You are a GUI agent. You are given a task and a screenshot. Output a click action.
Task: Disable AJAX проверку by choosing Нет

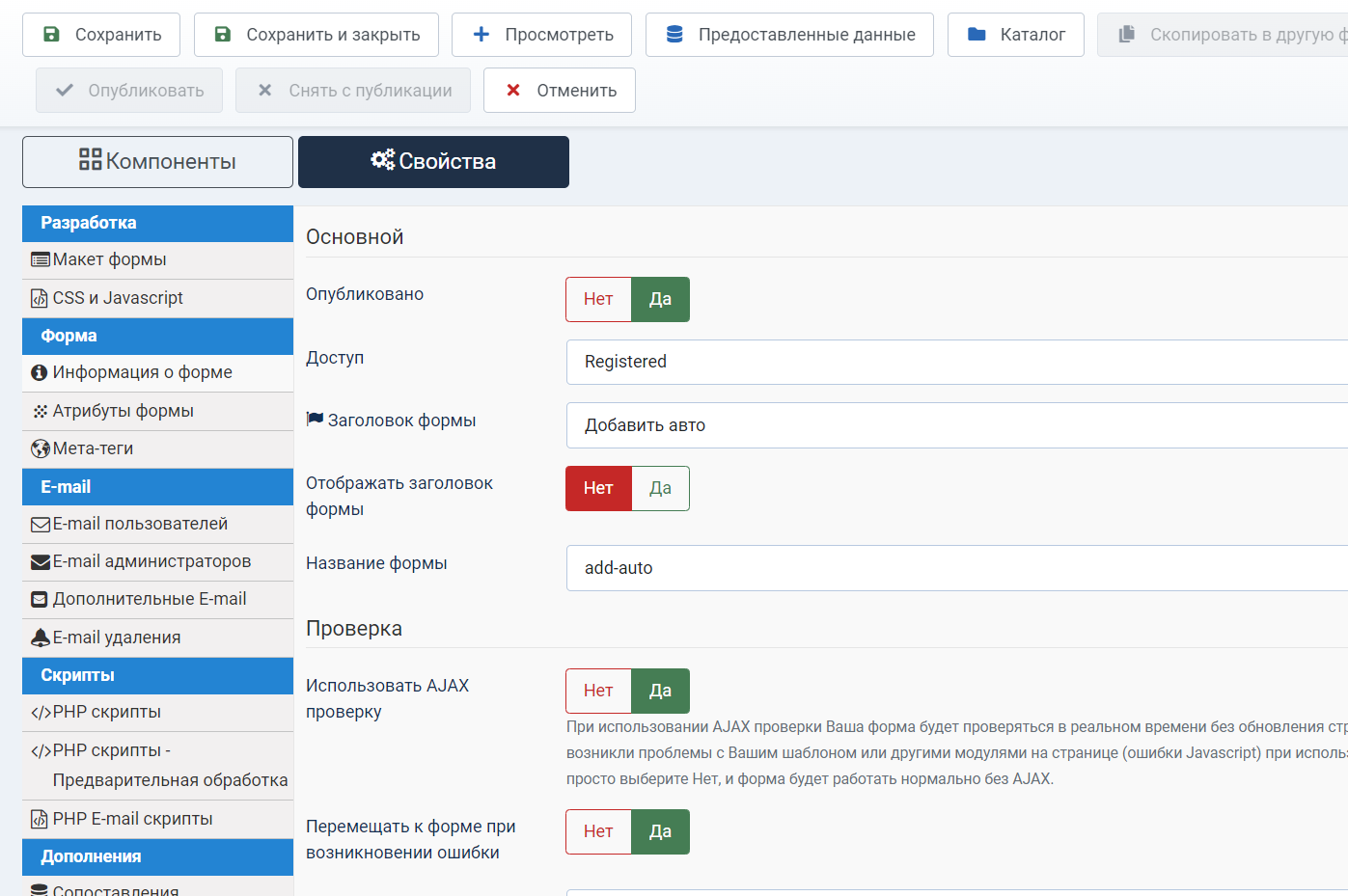tap(598, 691)
